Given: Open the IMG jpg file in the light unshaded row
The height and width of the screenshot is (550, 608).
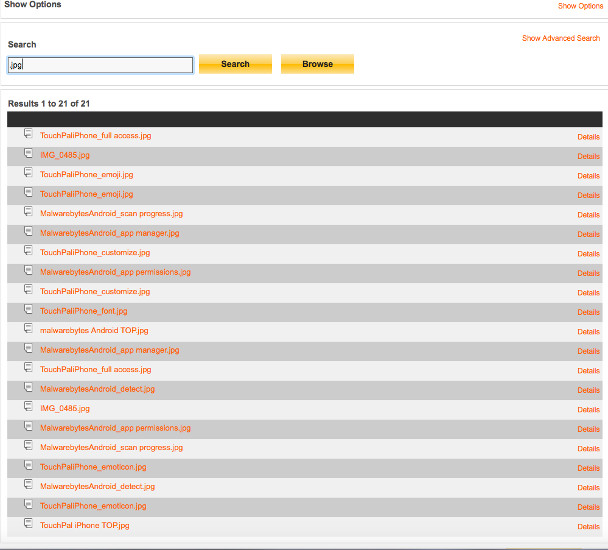Looking at the screenshot, I should click(65, 408).
